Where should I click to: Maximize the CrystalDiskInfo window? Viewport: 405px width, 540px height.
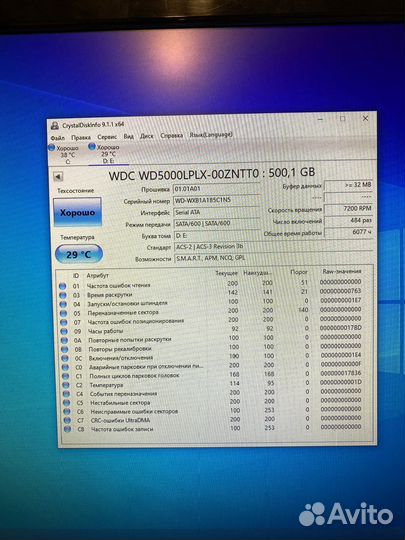[x=343, y=118]
